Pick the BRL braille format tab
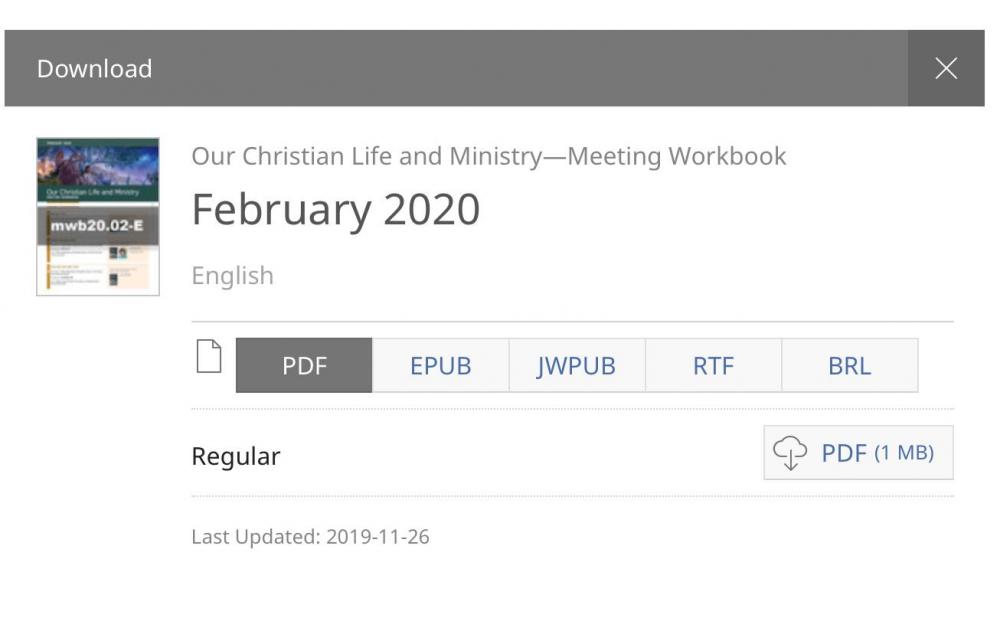The width and height of the screenshot is (1000, 621). pyautogui.click(x=849, y=366)
